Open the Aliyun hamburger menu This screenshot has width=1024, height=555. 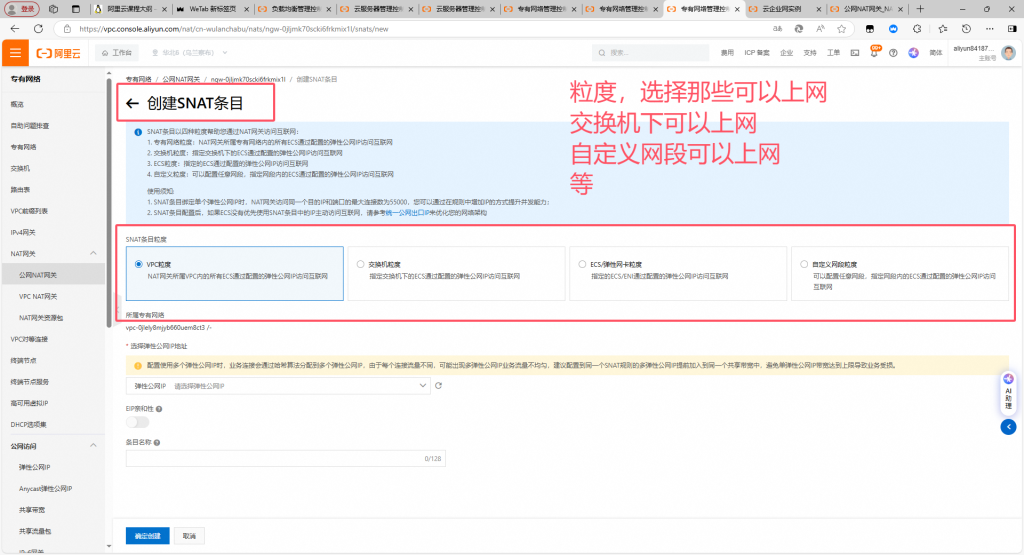(16, 52)
